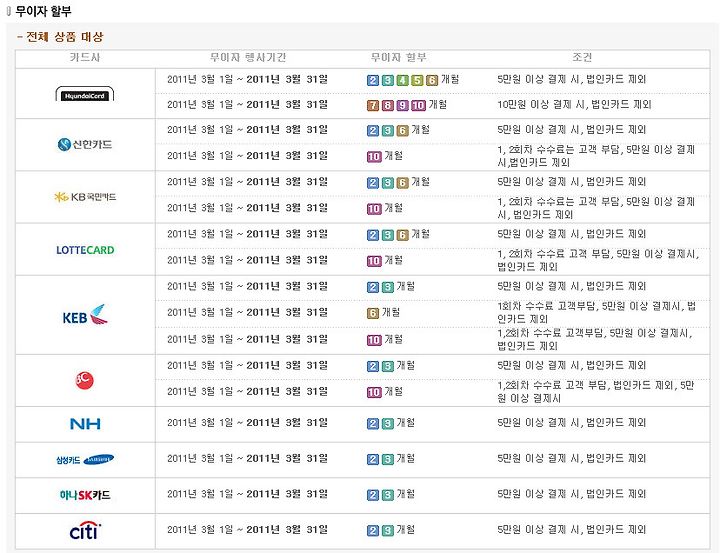Click the 10-month badge in LOTTECARD row

click(374, 261)
